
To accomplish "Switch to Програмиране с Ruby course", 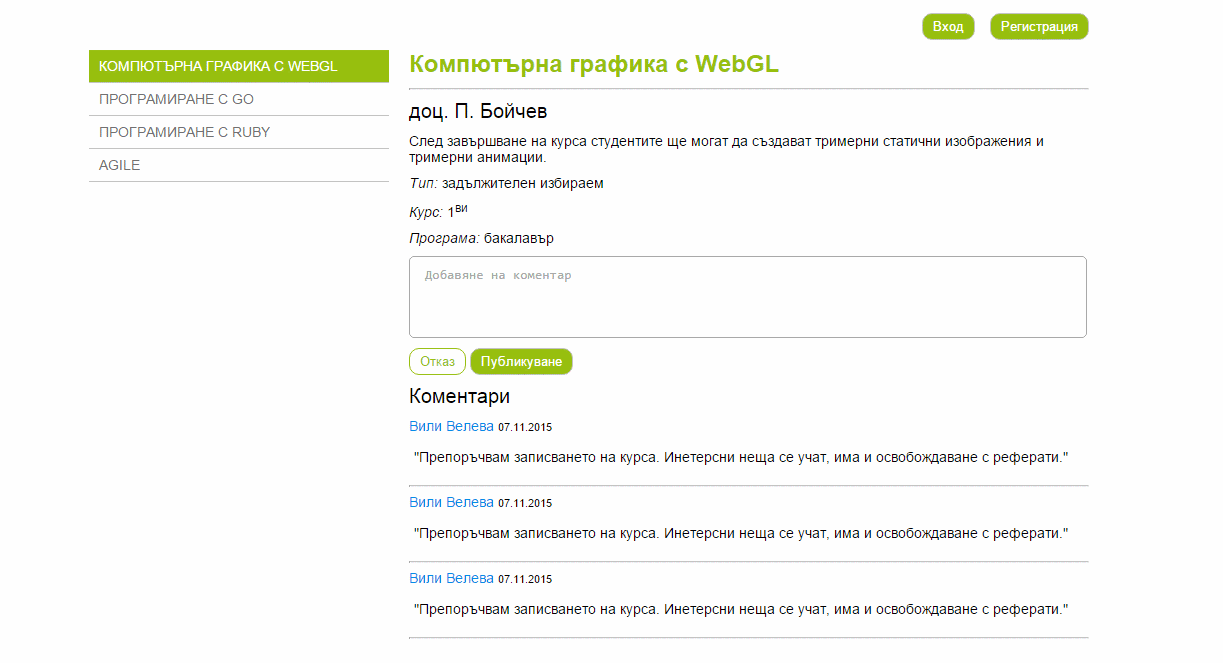I will click(238, 132).
